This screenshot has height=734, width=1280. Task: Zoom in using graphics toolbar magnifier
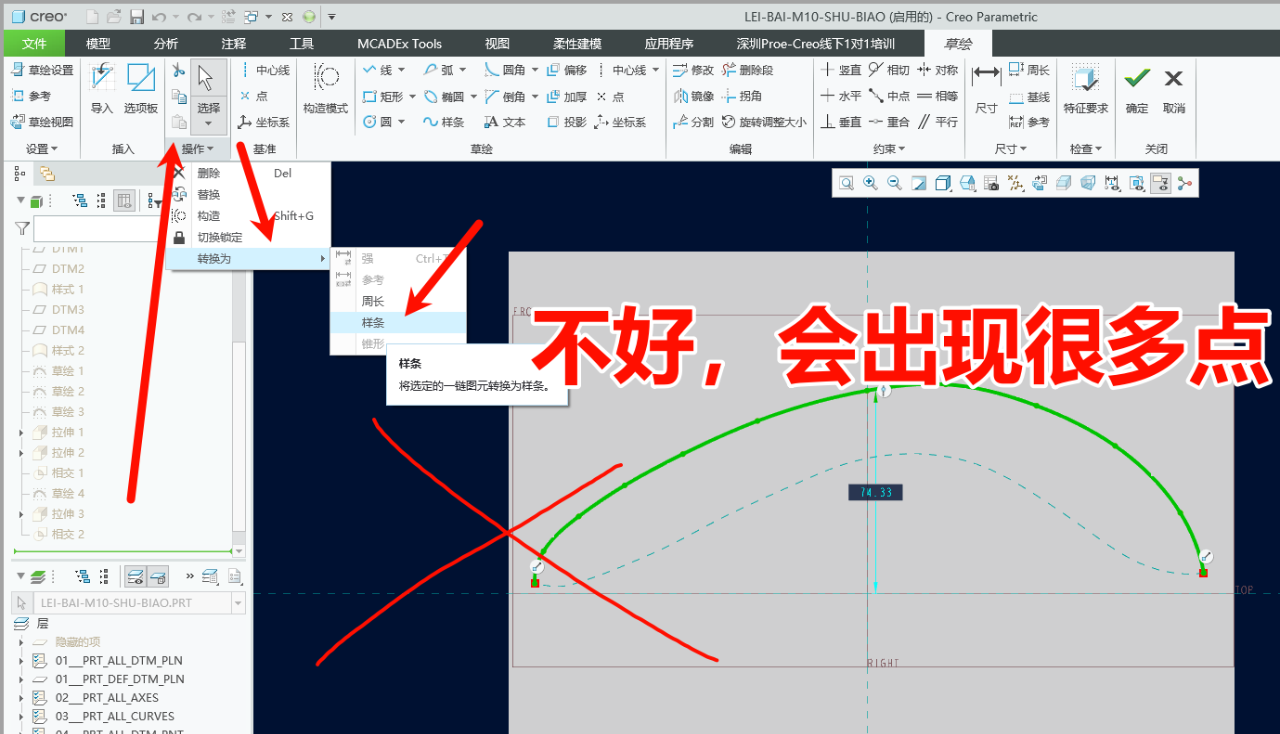[870, 183]
